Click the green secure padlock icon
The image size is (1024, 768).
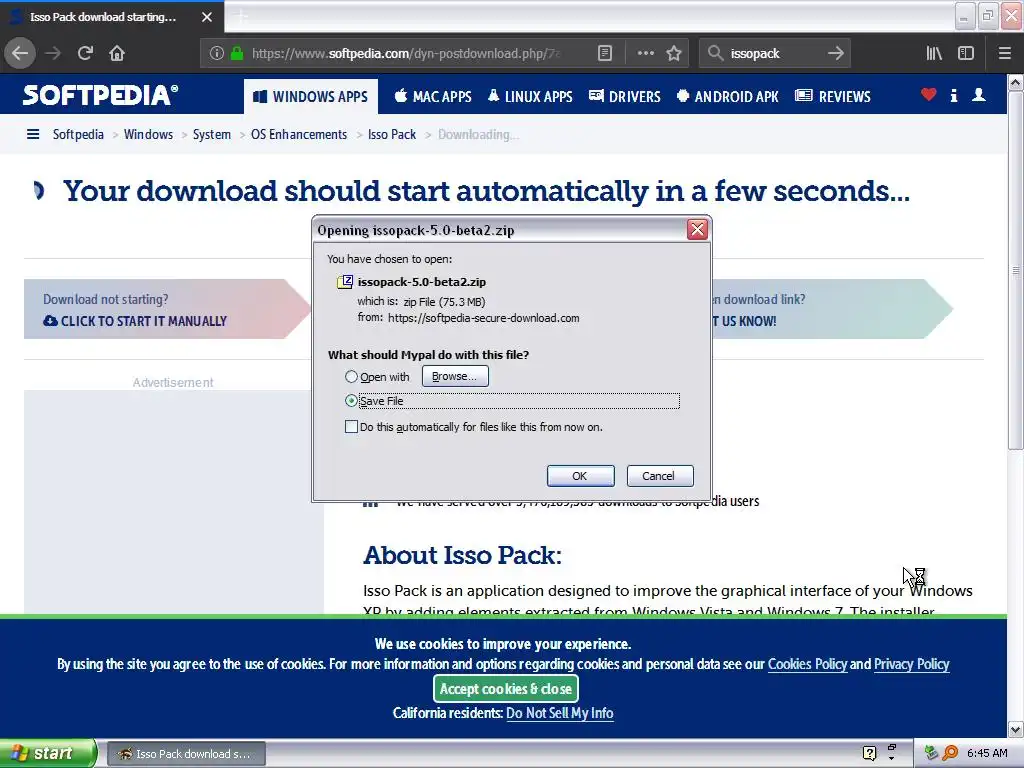click(x=237, y=54)
